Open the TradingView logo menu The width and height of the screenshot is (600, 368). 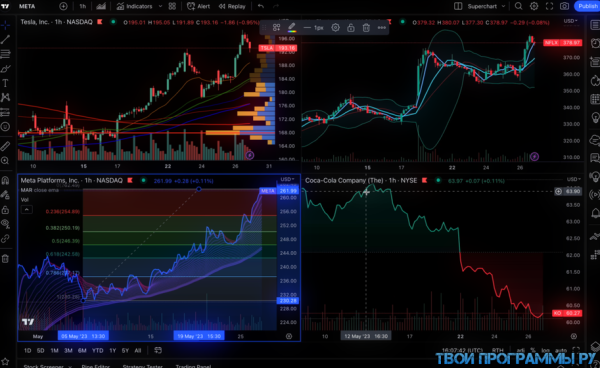[5, 6]
